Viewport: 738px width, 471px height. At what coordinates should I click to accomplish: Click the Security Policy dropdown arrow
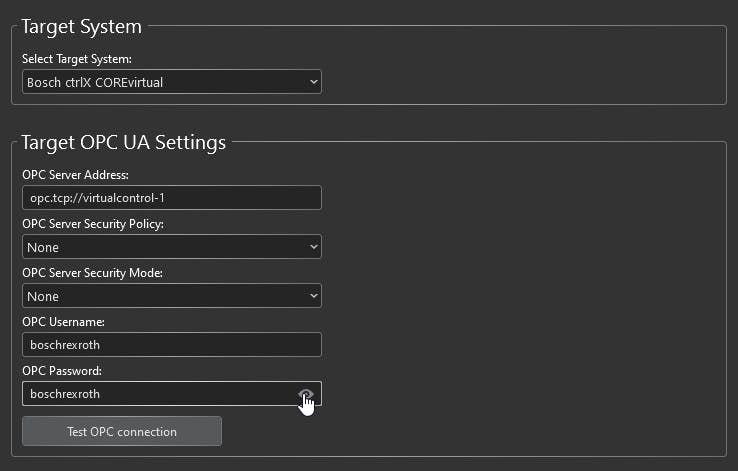click(x=313, y=247)
